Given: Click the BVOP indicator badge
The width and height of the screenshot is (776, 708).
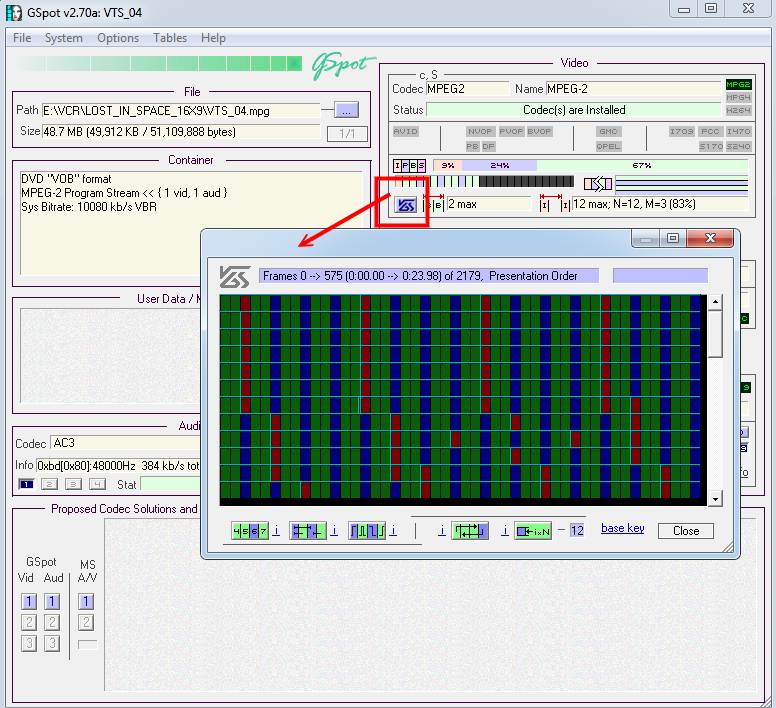Looking at the screenshot, I should click(x=539, y=131).
